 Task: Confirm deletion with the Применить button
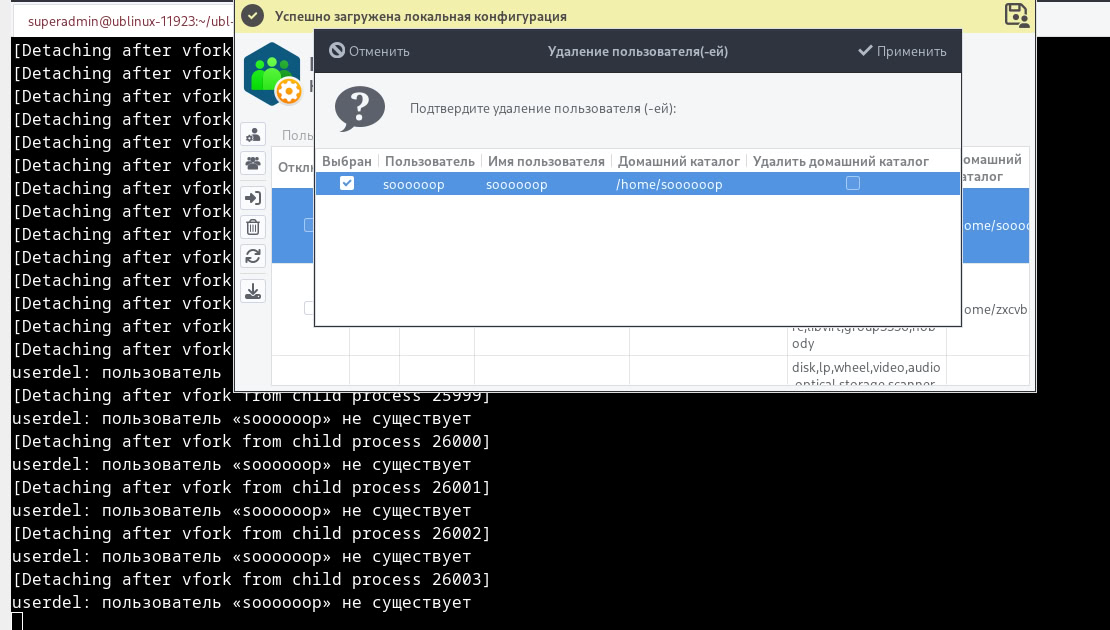coord(902,51)
